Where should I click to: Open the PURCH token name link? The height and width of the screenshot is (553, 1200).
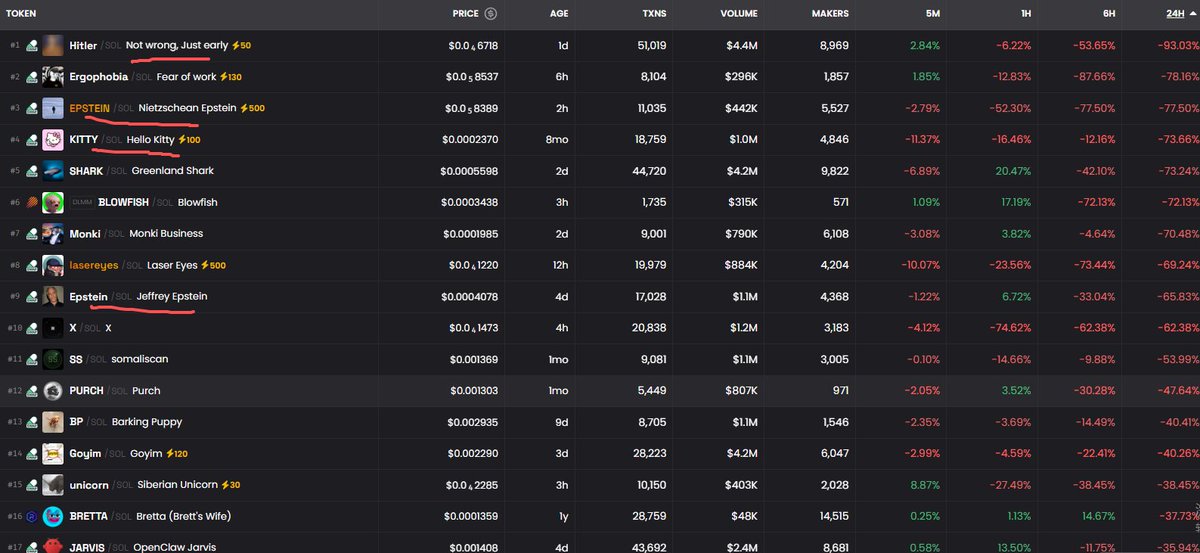(x=86, y=391)
